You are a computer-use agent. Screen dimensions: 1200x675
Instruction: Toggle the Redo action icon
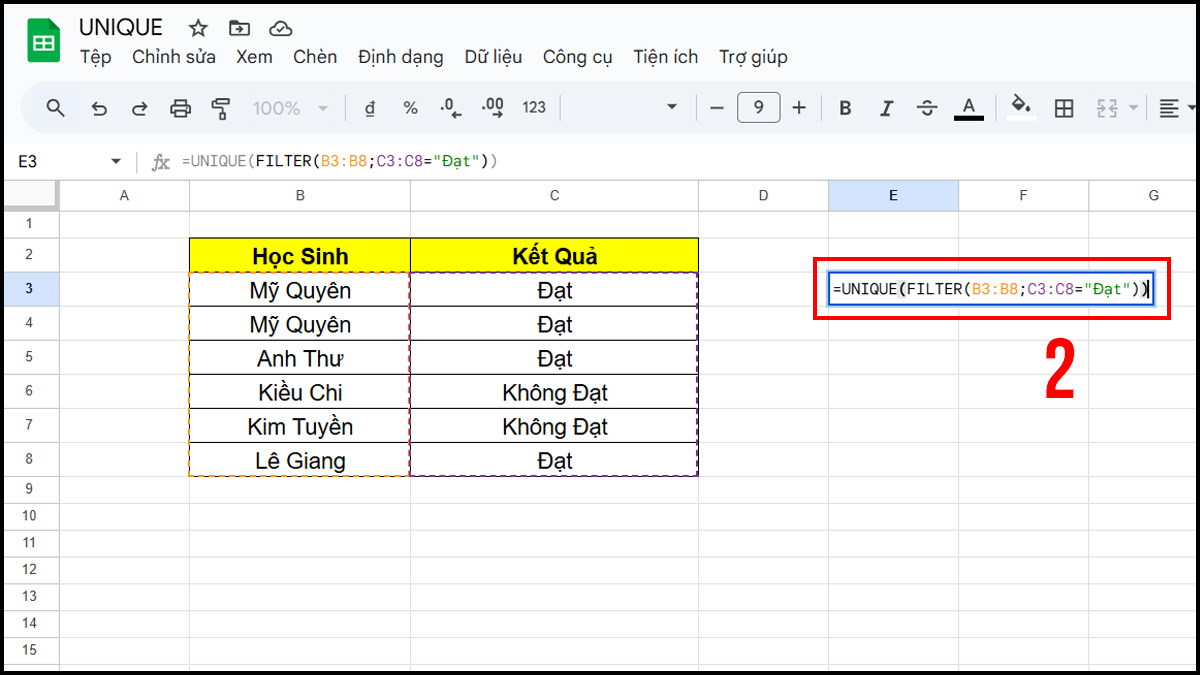click(139, 107)
